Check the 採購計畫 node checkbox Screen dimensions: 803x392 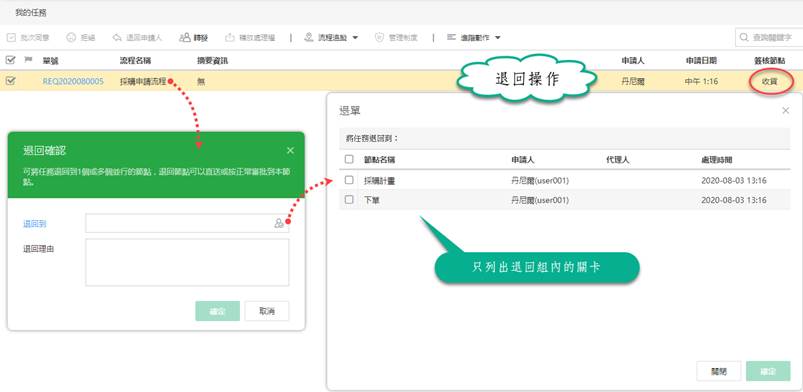[349, 180]
